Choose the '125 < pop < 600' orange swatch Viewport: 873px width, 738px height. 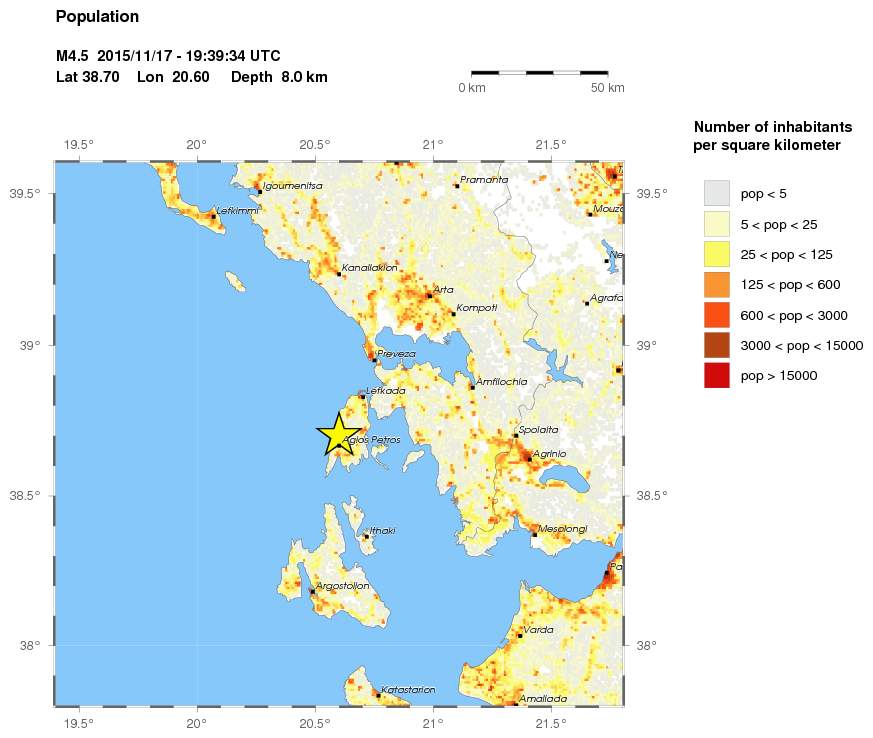[x=716, y=284]
